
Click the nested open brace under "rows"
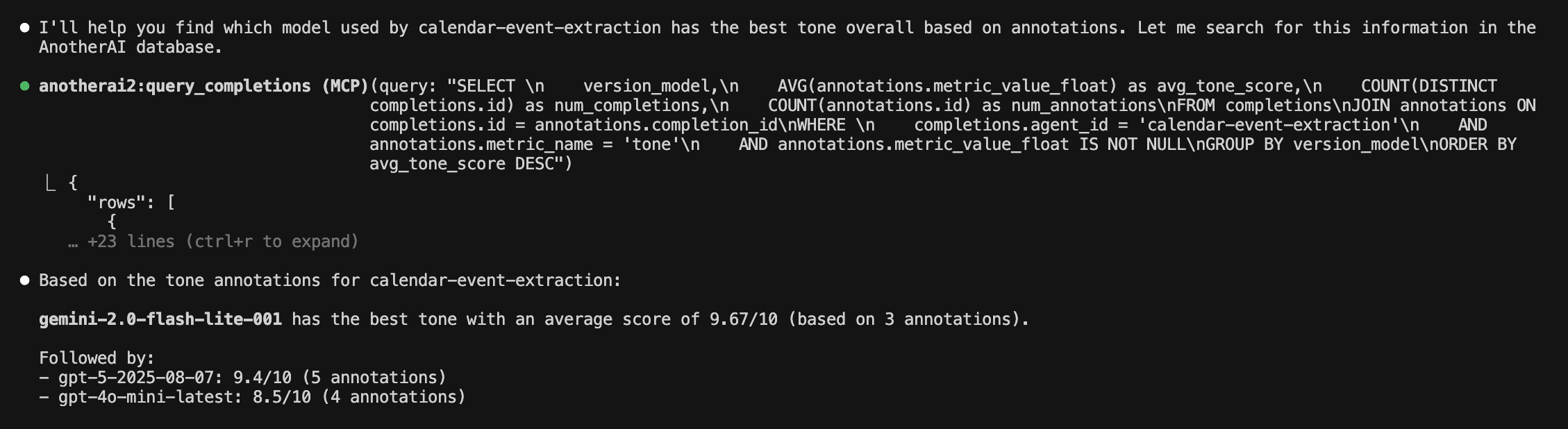(x=112, y=222)
